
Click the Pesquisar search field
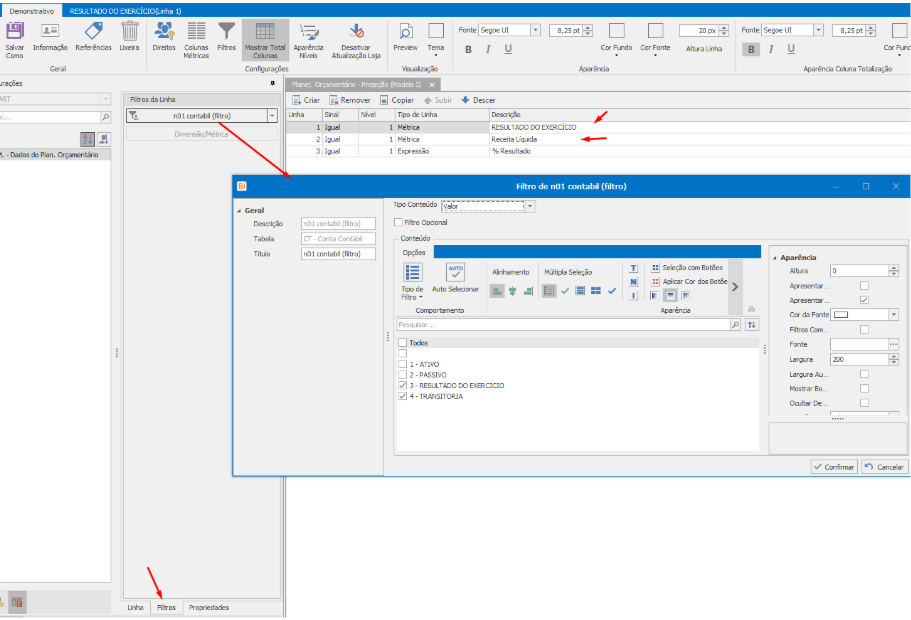[562, 325]
